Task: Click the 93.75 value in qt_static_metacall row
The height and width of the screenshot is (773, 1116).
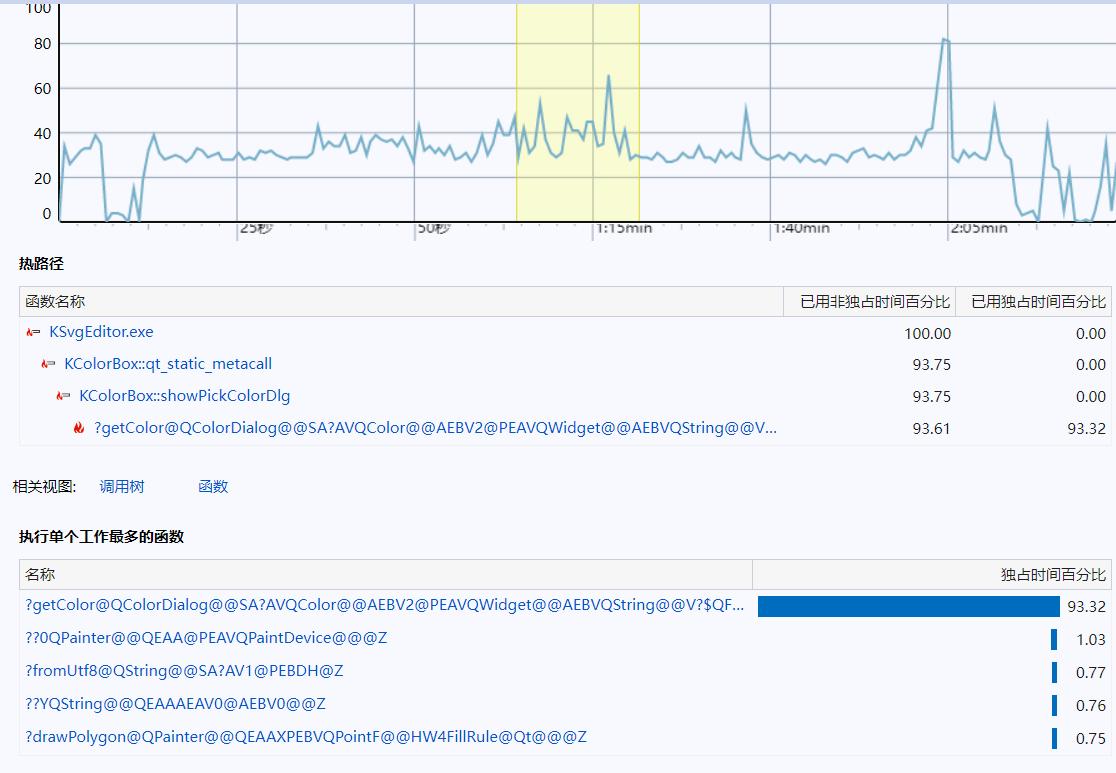Action: tap(932, 364)
